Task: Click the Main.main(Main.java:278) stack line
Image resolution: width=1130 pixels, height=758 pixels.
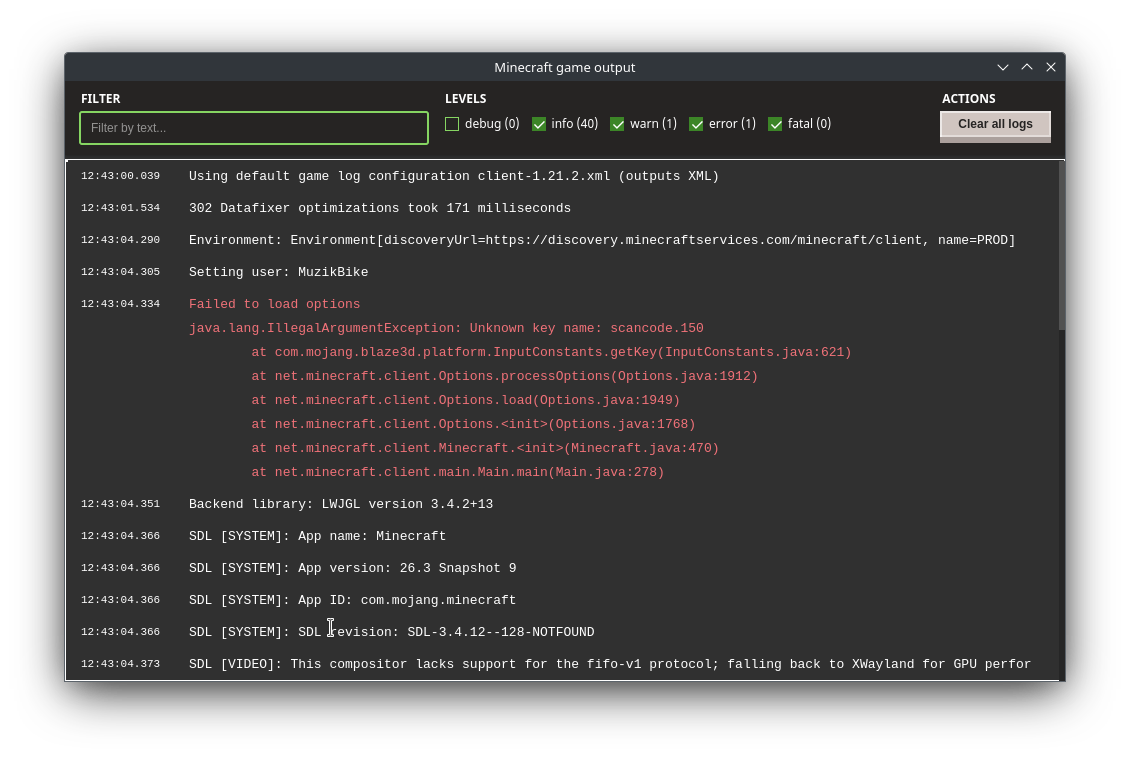Action: [x=458, y=472]
